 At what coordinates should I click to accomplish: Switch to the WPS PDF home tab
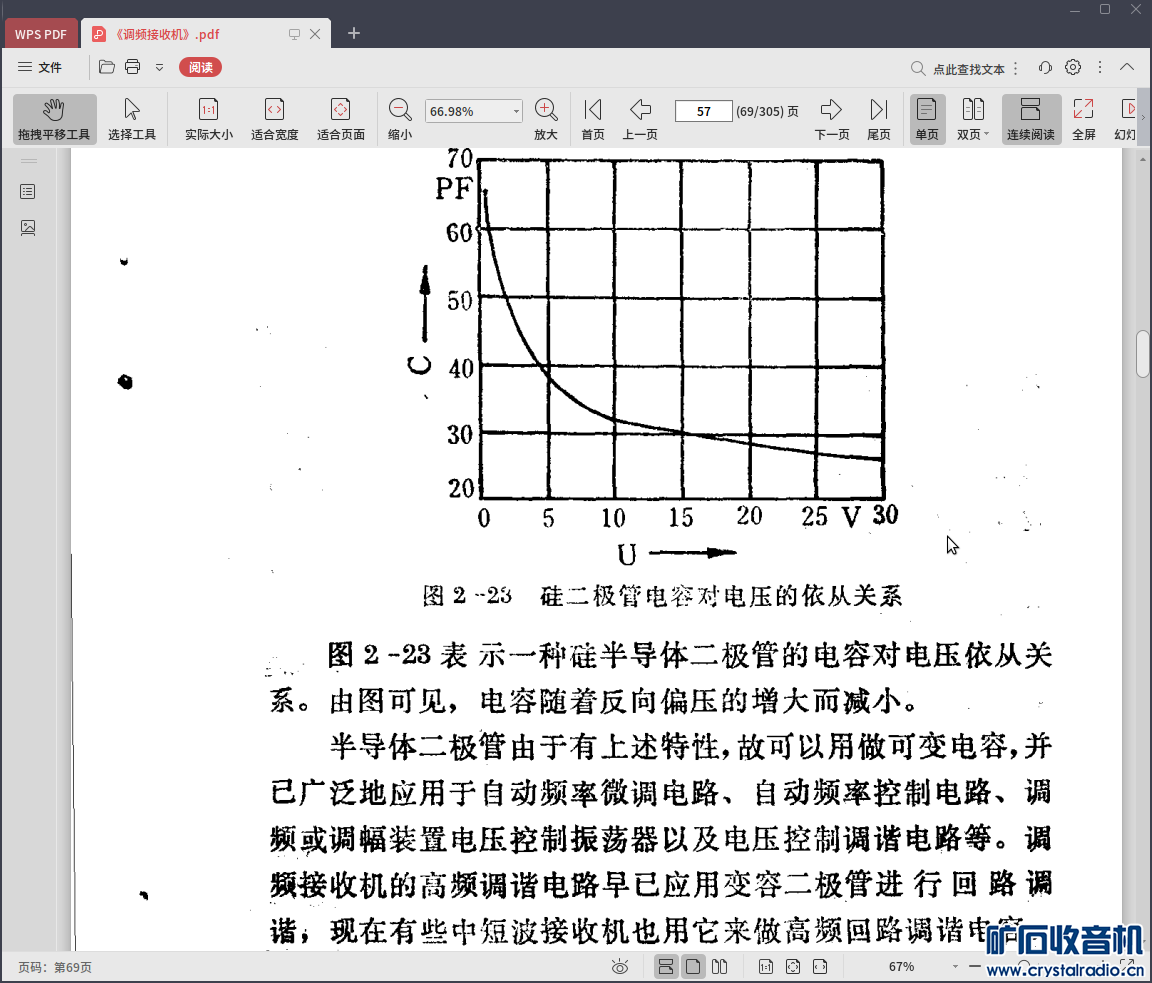point(40,34)
